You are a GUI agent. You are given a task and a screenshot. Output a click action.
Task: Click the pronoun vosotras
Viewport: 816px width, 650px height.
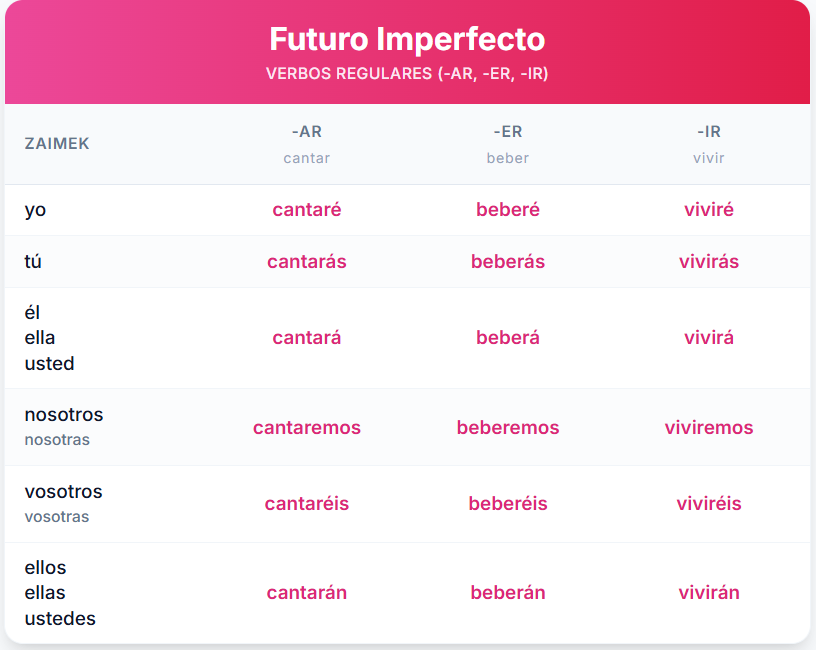[x=57, y=517]
